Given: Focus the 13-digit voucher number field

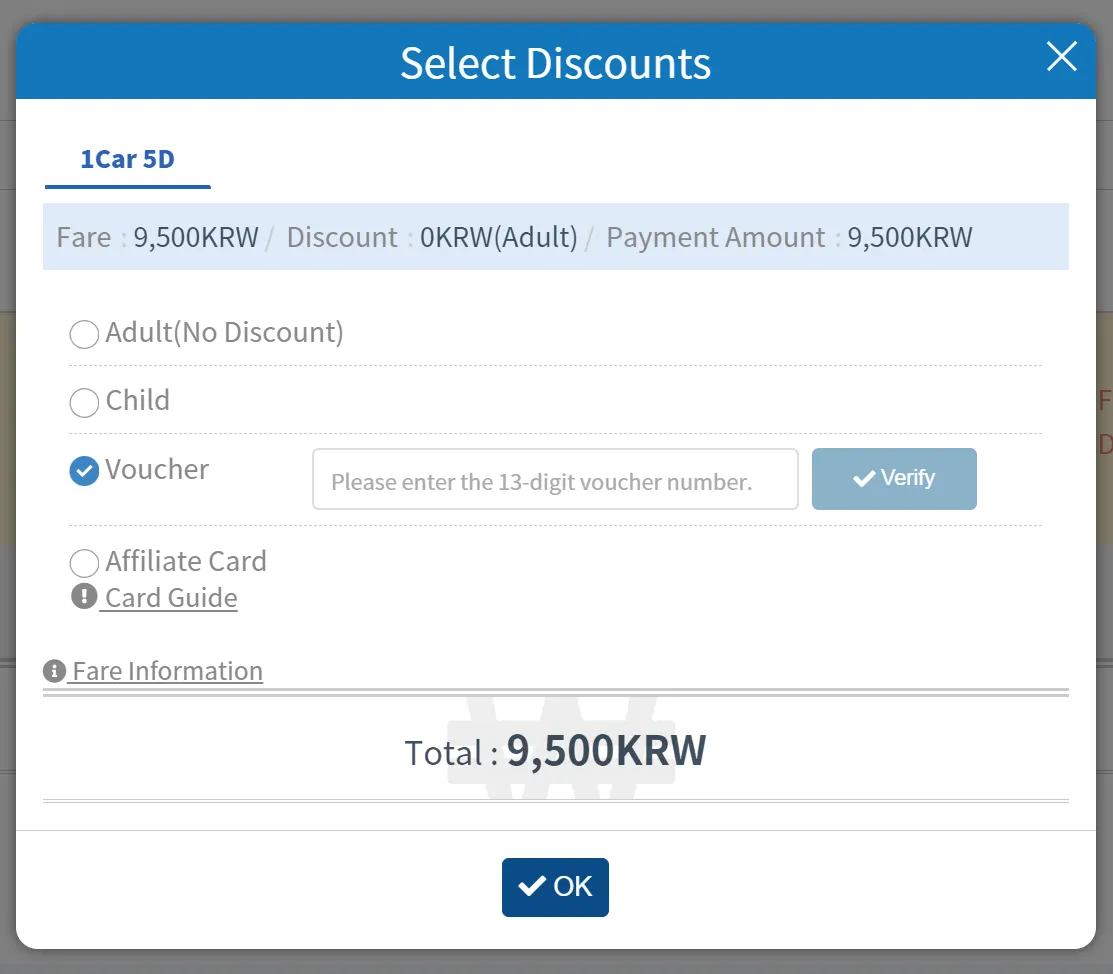Looking at the screenshot, I should point(555,480).
